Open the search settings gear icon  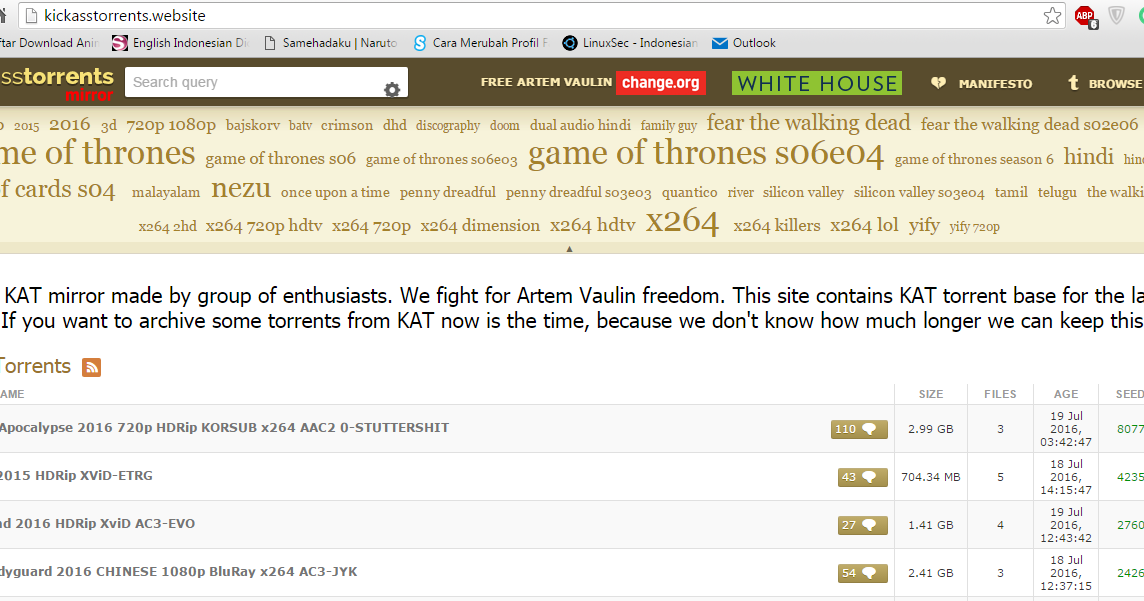click(392, 89)
